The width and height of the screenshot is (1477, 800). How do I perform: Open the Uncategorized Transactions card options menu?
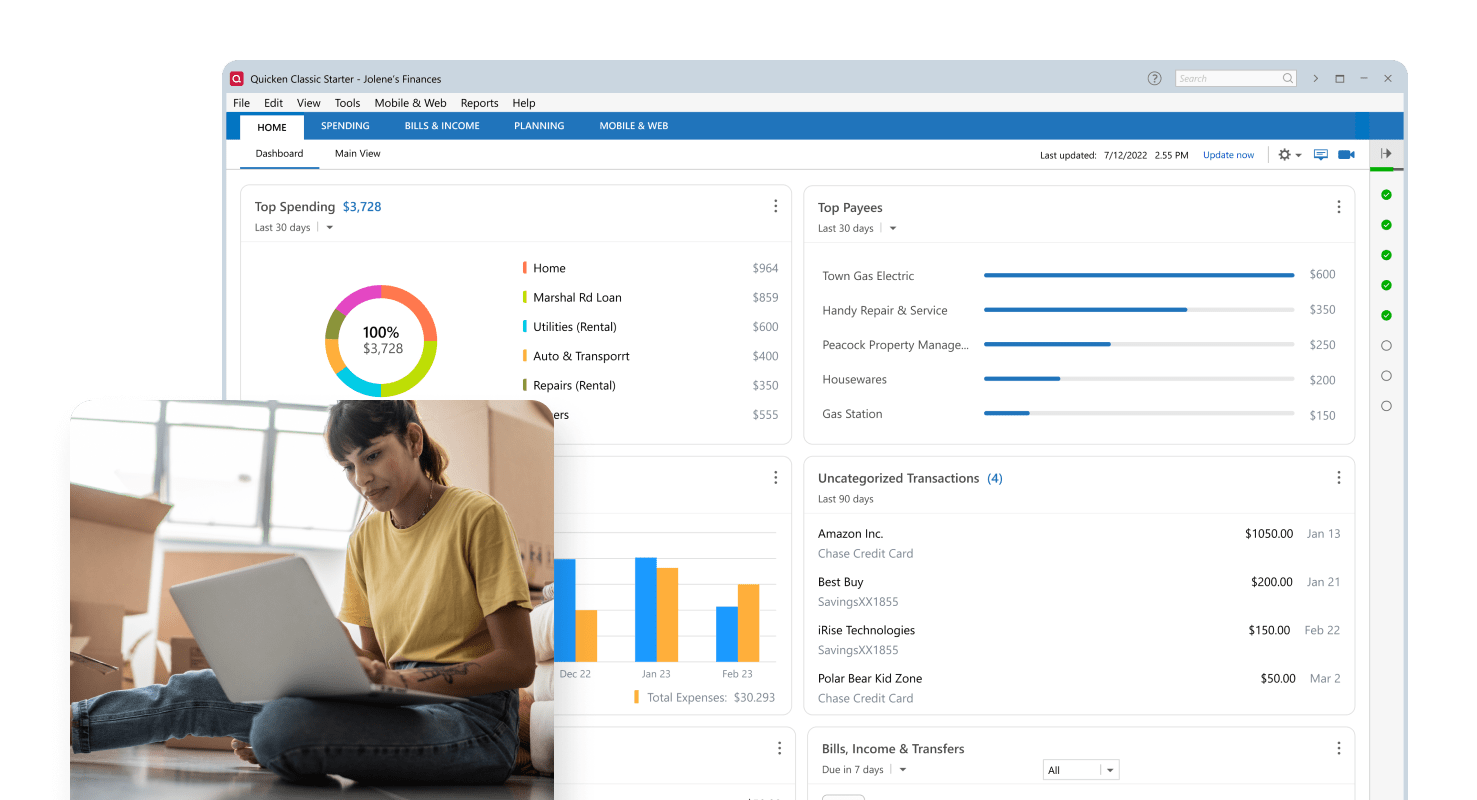pos(1339,477)
